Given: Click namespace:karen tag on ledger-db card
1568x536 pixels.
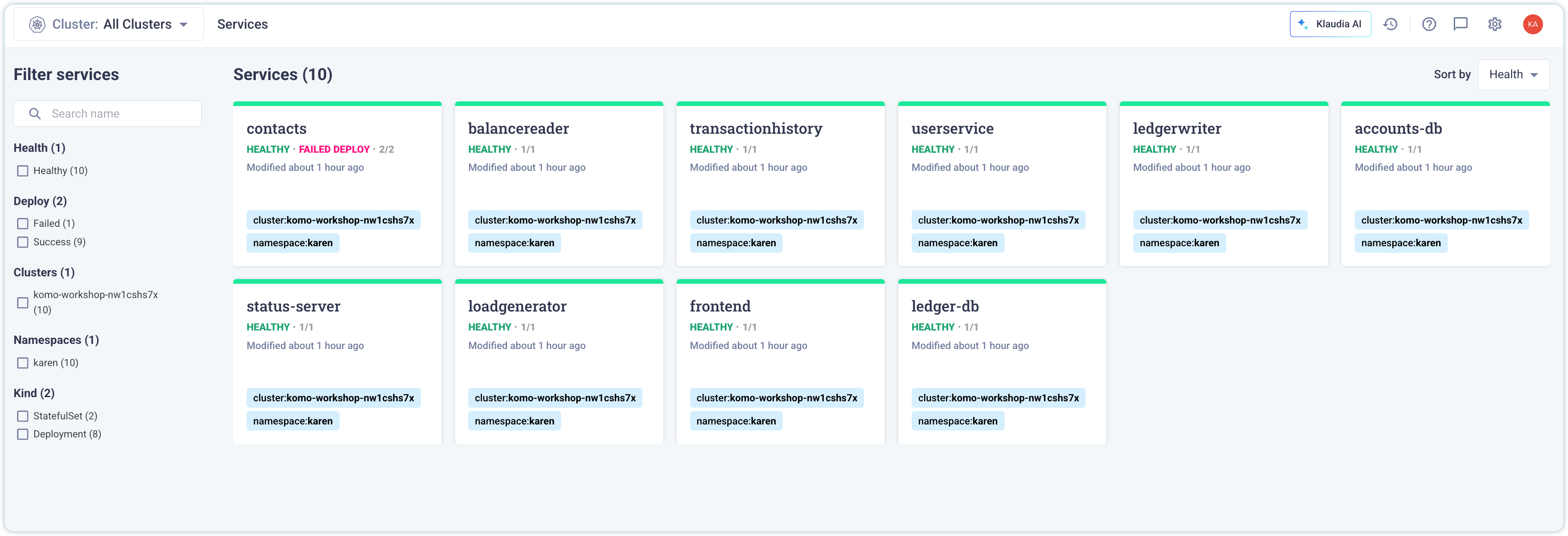Looking at the screenshot, I should [x=957, y=421].
